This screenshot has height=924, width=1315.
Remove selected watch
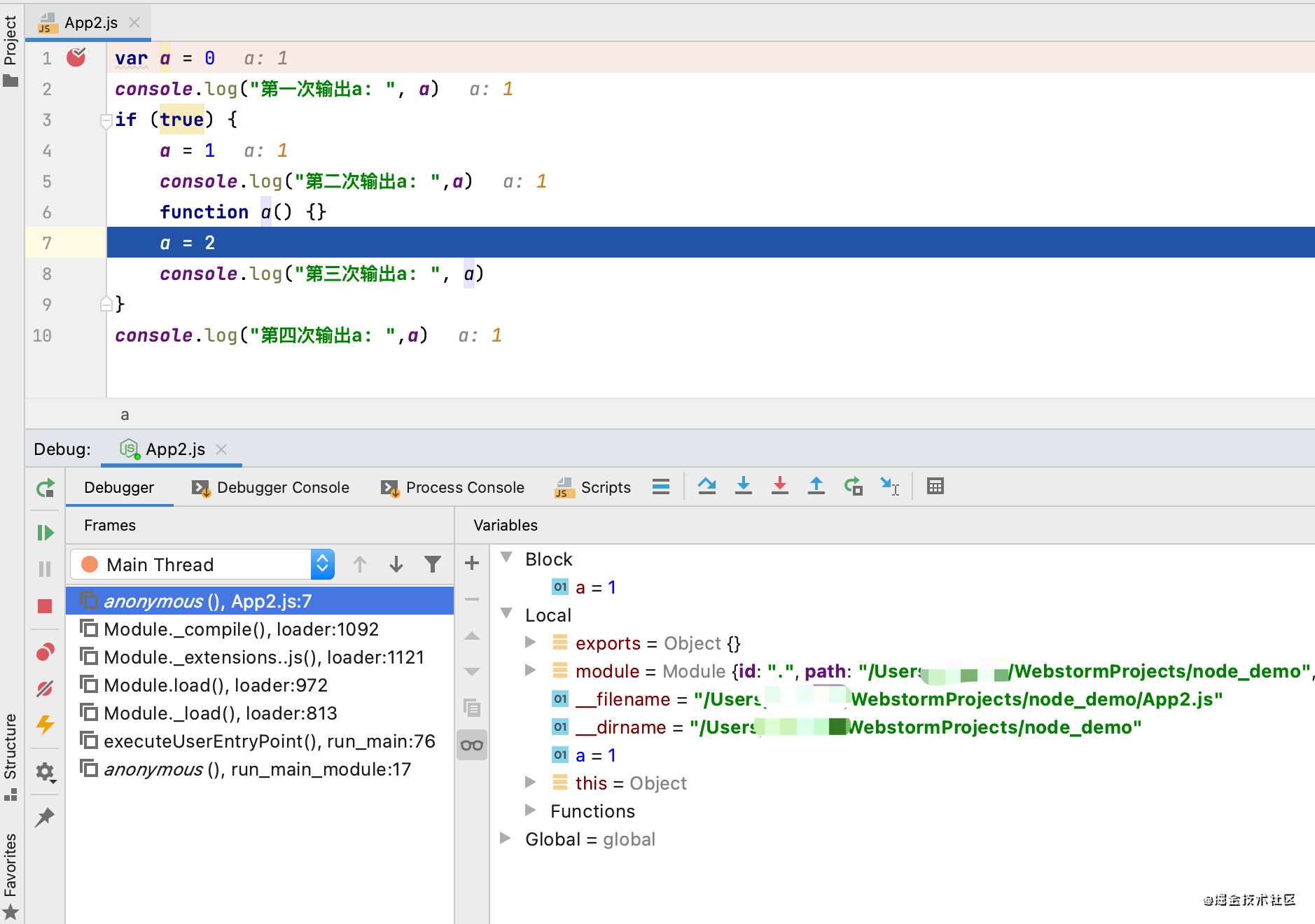click(472, 599)
